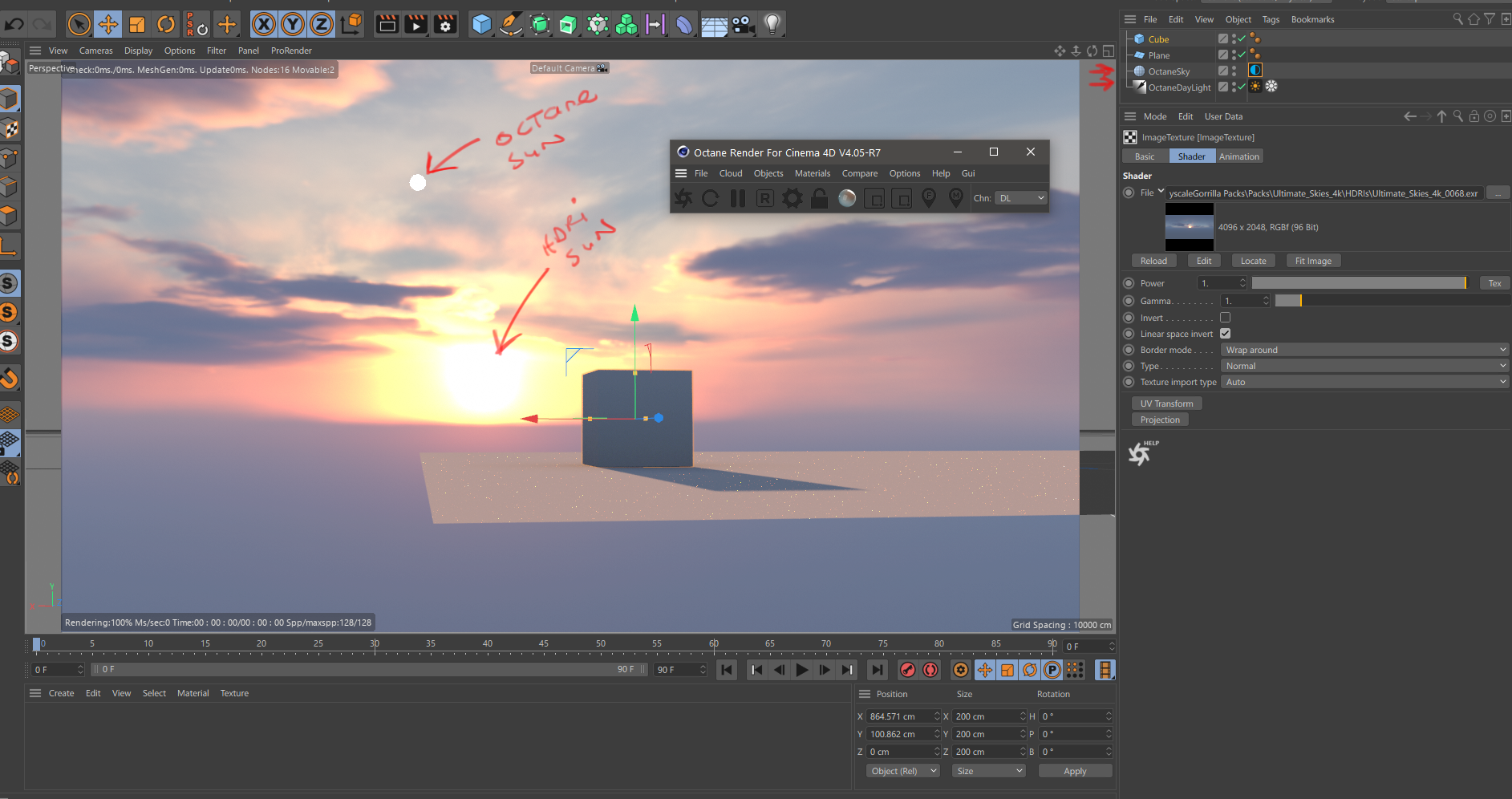Add a Camera object from the toolbar

[x=744, y=24]
